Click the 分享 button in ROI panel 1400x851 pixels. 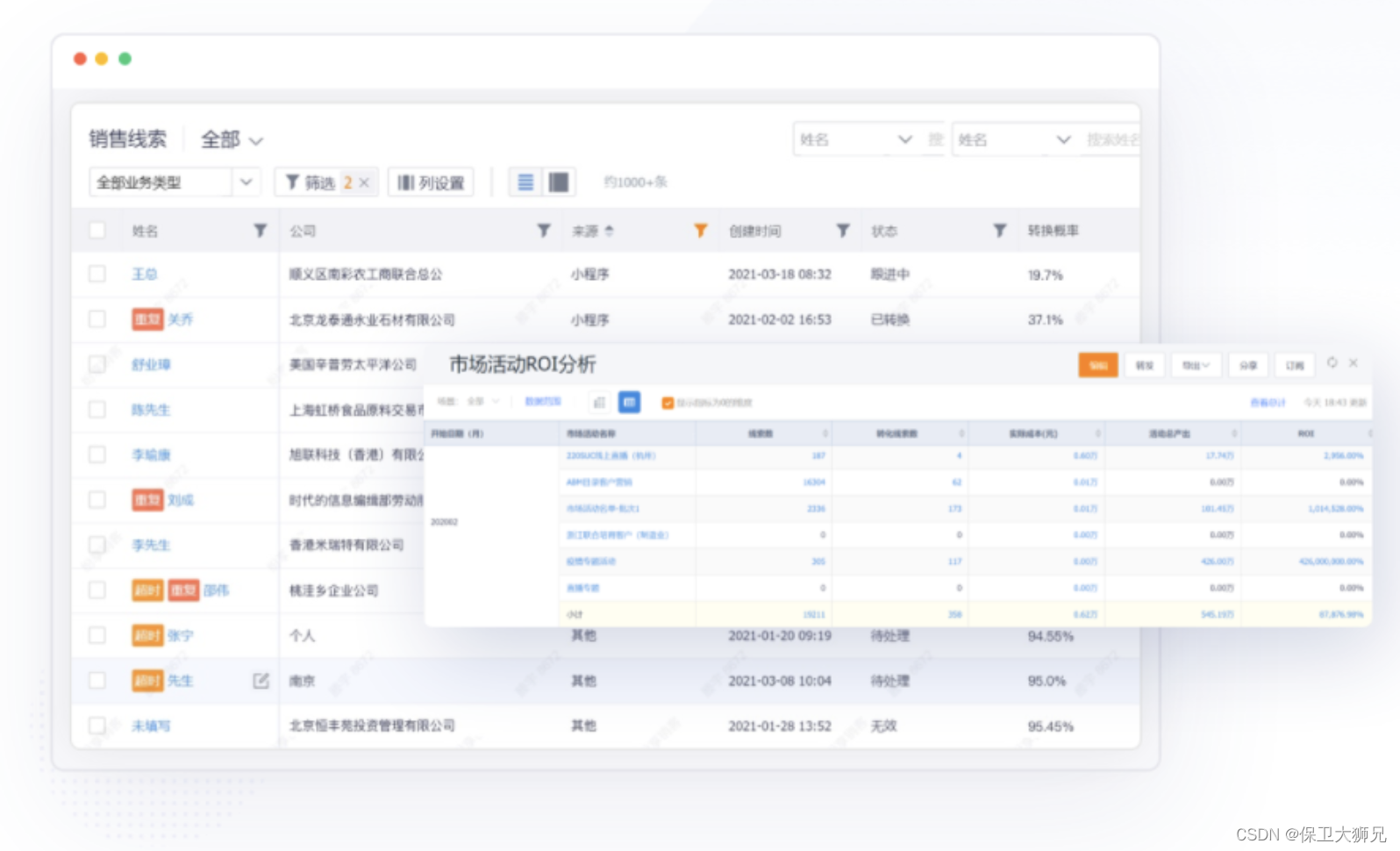click(x=1248, y=365)
